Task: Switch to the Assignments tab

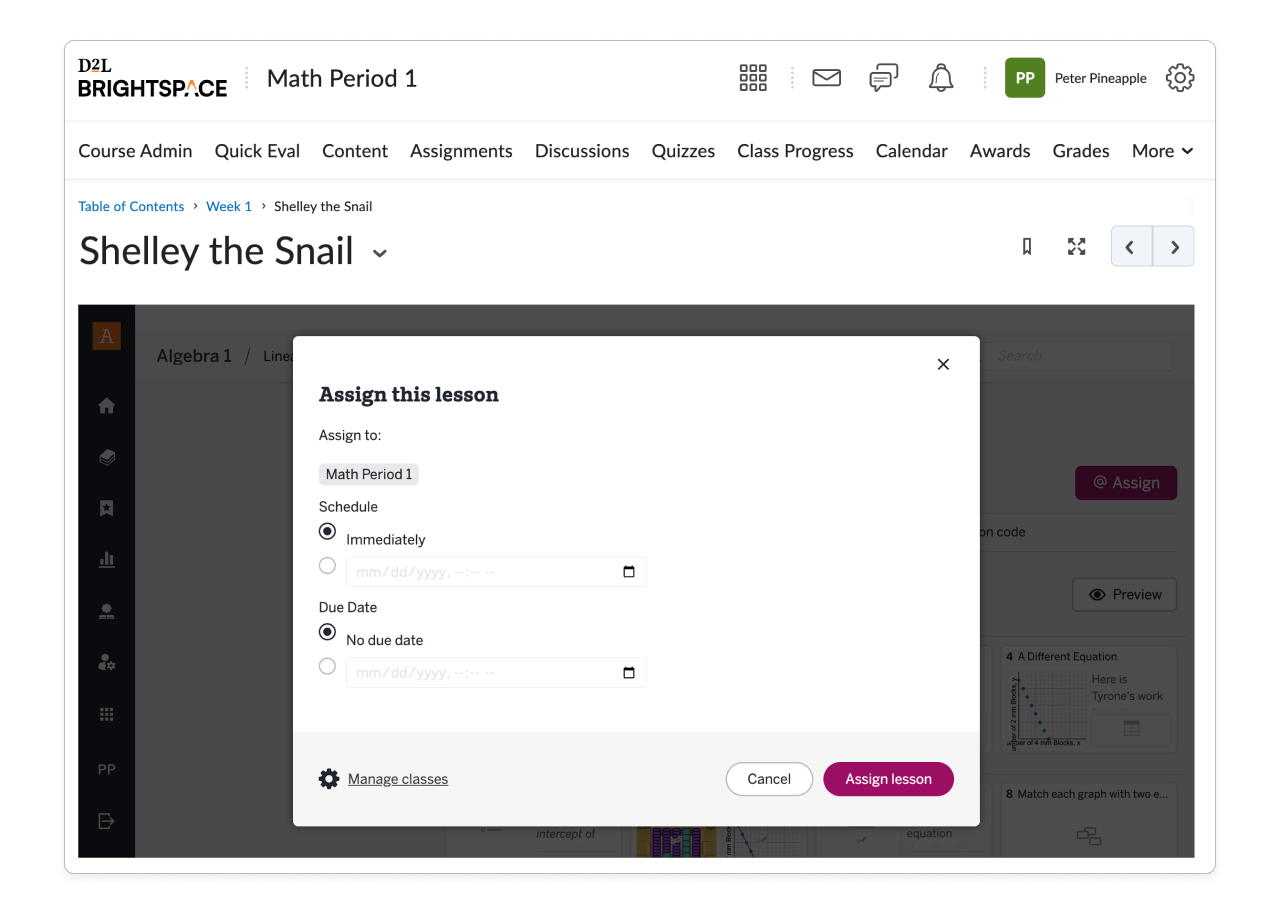Action: click(461, 150)
